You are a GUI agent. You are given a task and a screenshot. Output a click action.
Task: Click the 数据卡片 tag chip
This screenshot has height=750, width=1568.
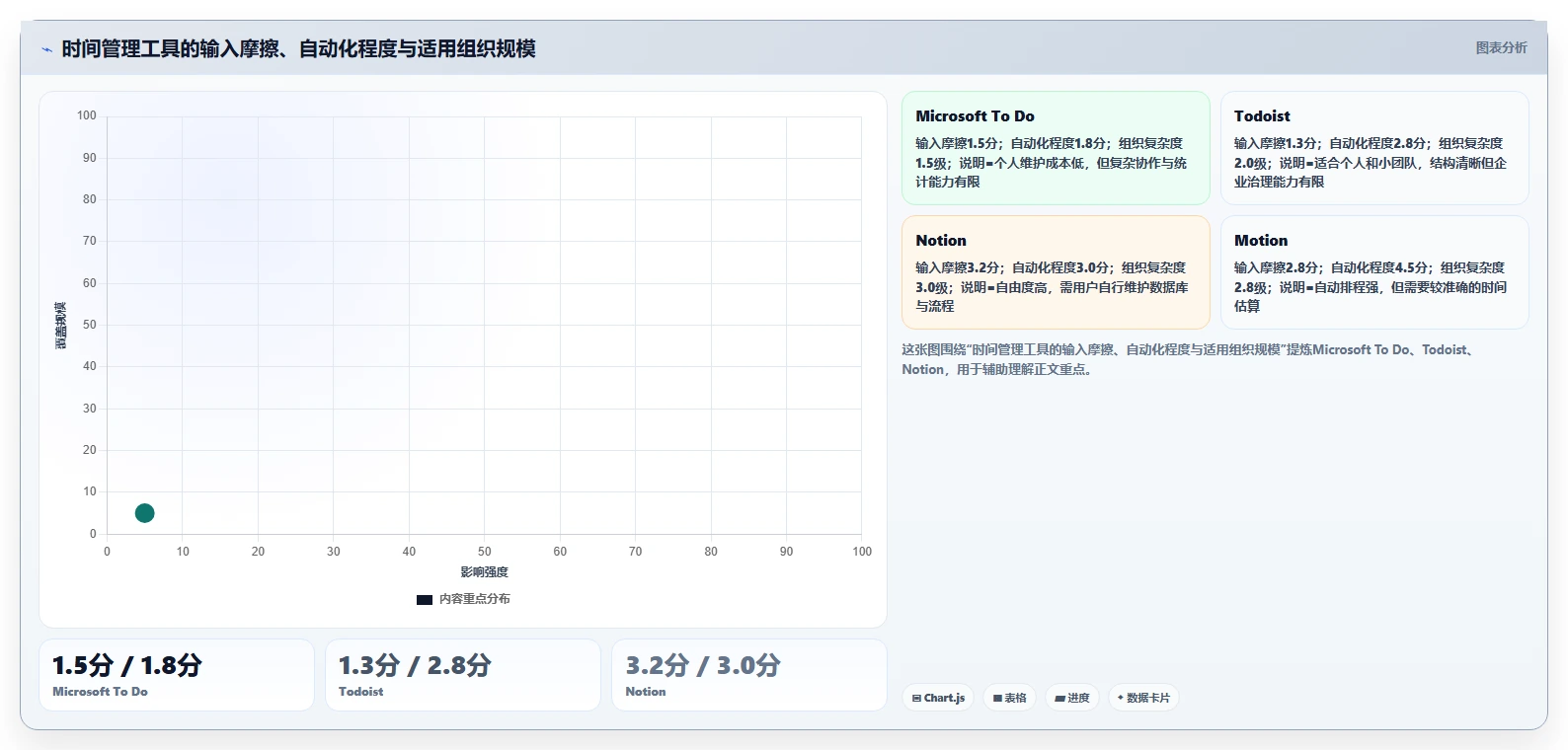[1143, 698]
